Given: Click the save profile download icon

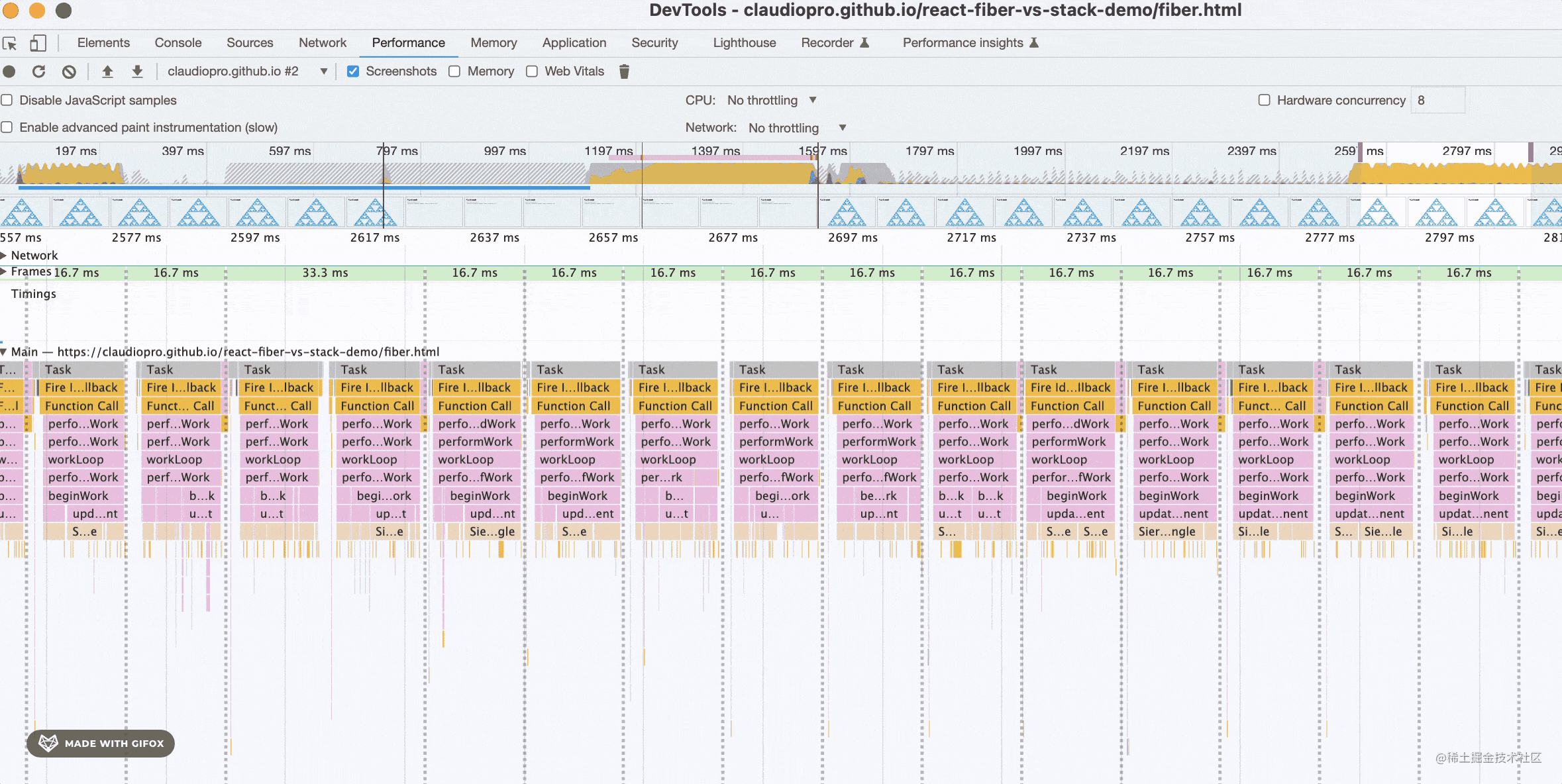Looking at the screenshot, I should (x=137, y=72).
